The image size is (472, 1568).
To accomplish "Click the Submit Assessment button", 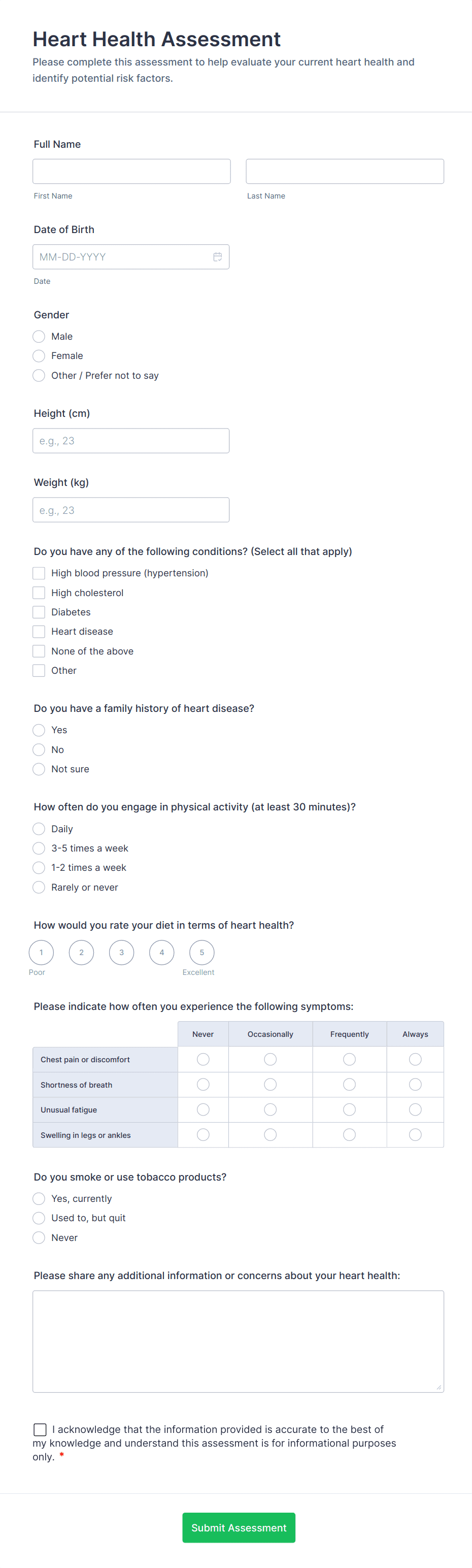I will tap(239, 1527).
